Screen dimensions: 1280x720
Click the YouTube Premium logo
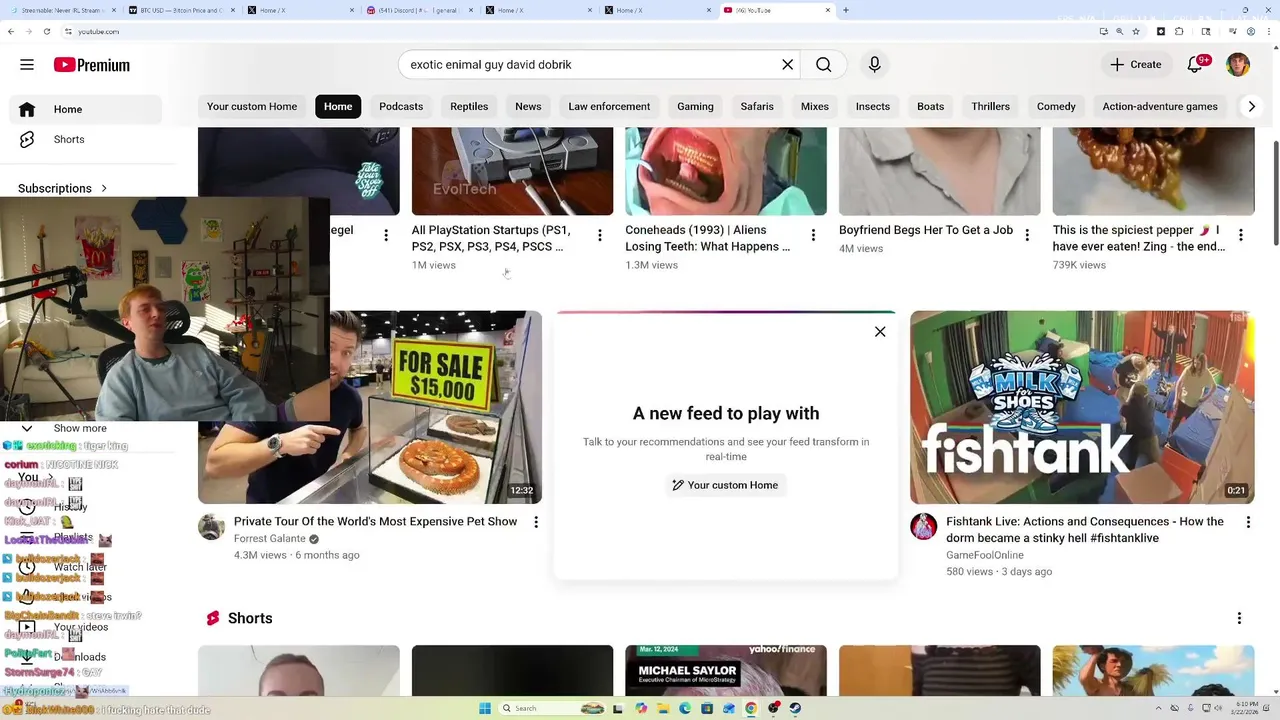point(92,65)
